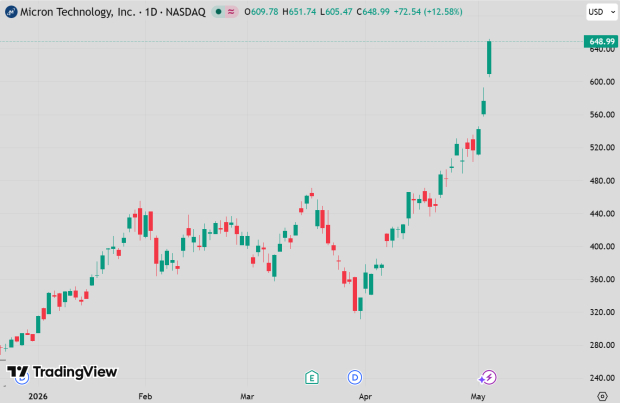The height and width of the screenshot is (403, 620).
Task: Open the Micron Technology, Inc. symbol title
Action: pos(113,12)
